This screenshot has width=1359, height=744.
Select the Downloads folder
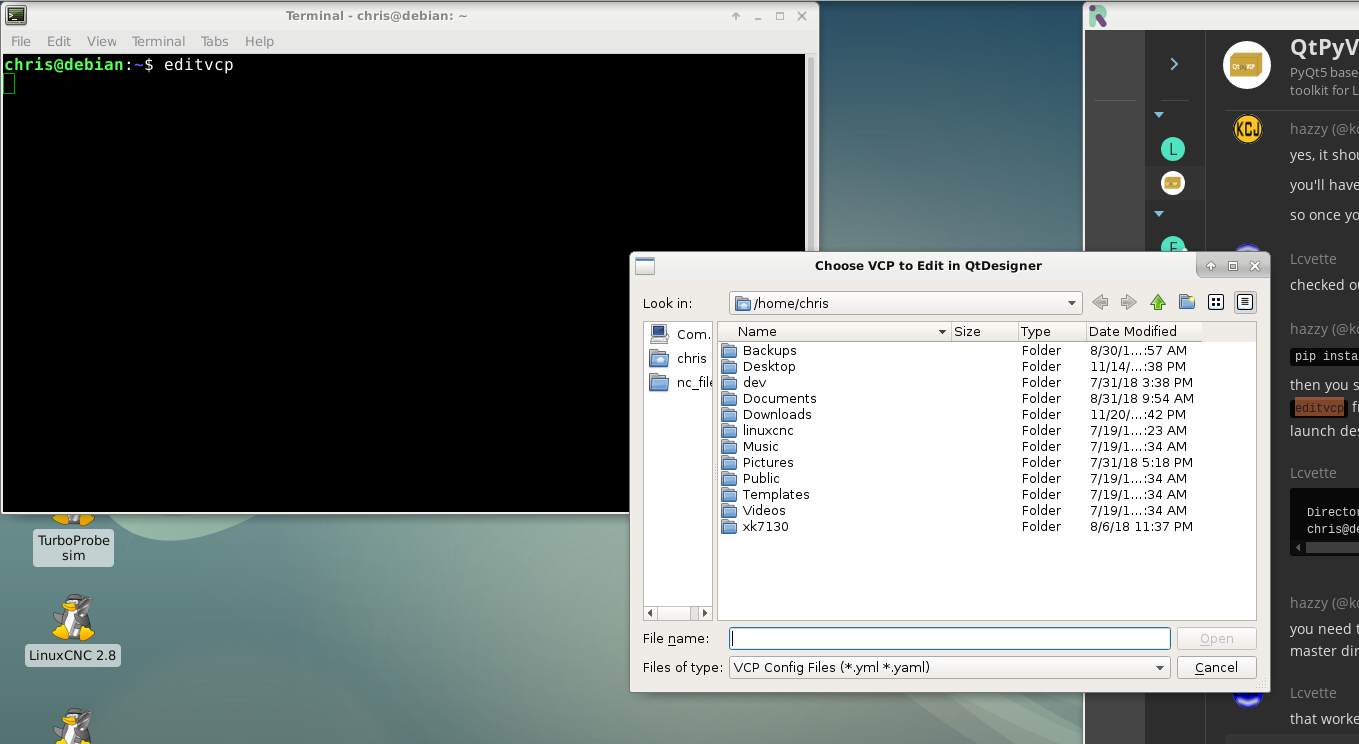pyautogui.click(x=777, y=414)
